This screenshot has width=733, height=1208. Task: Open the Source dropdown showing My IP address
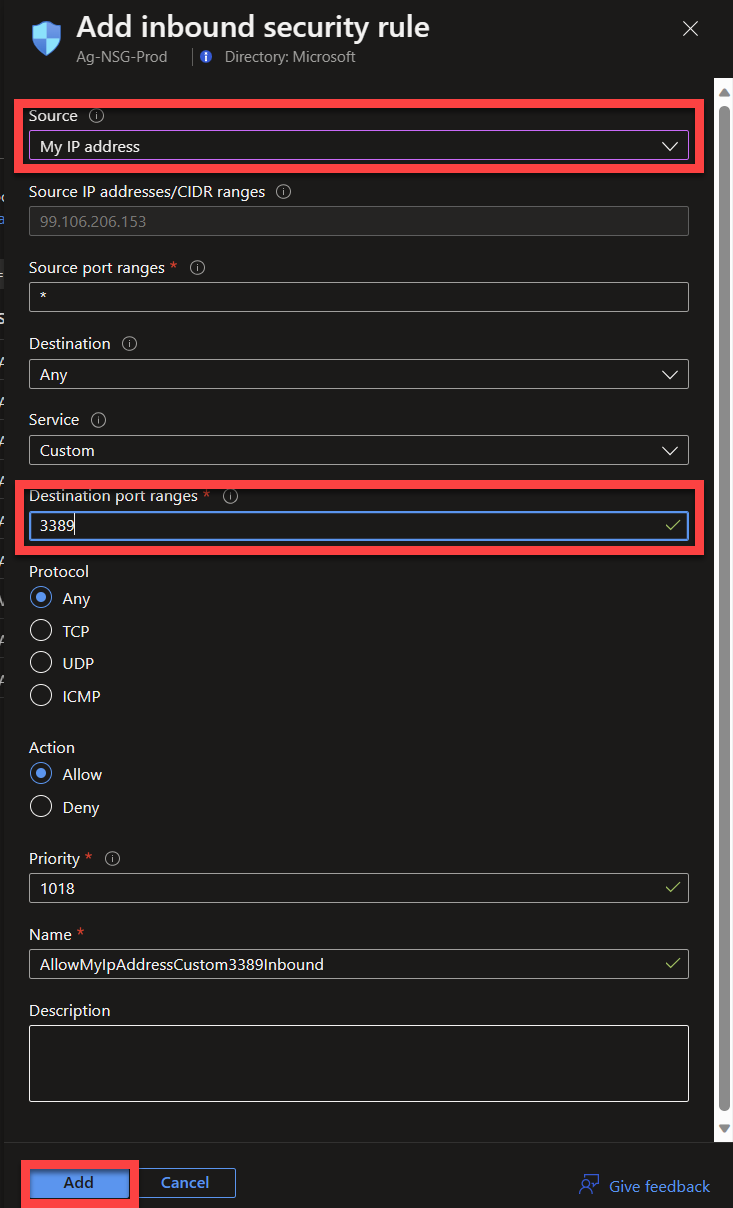[359, 146]
